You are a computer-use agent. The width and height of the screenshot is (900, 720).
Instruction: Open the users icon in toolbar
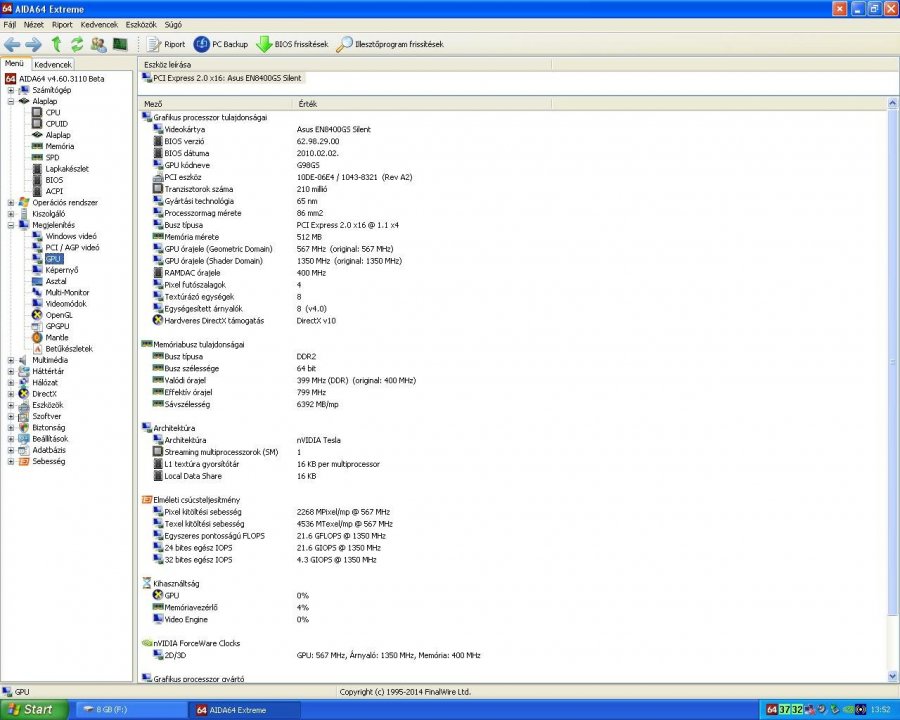(x=99, y=44)
